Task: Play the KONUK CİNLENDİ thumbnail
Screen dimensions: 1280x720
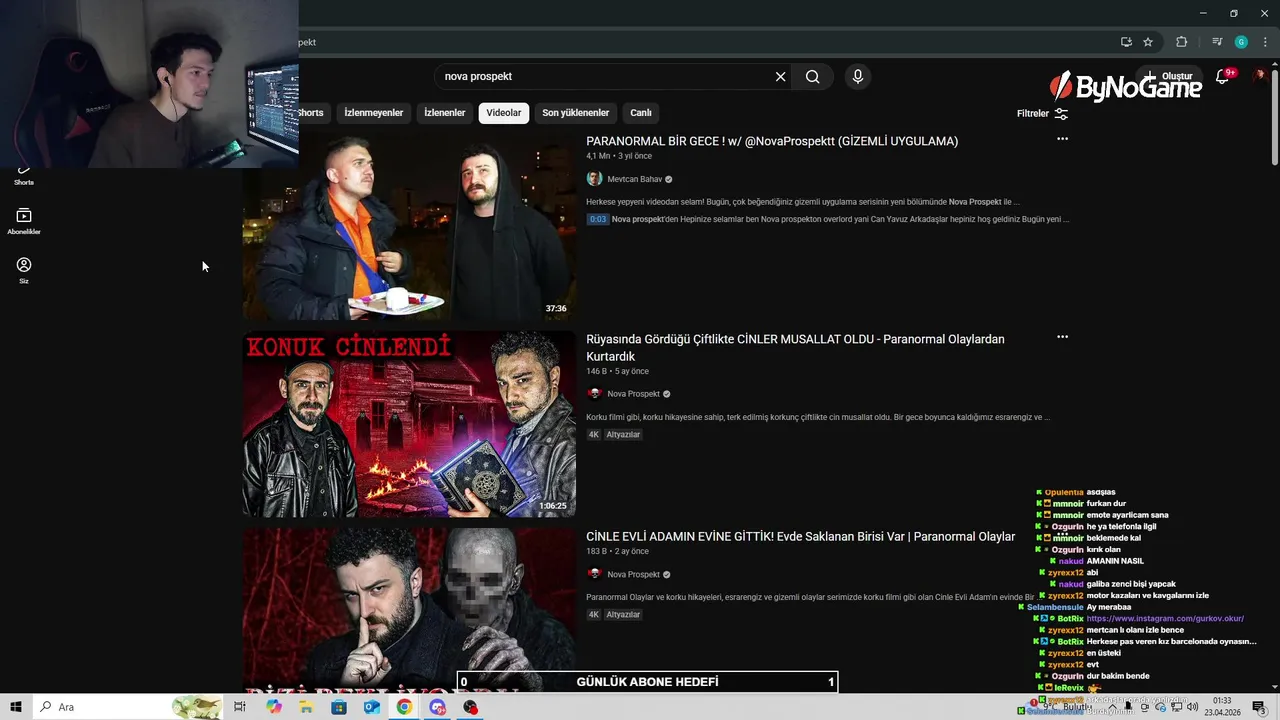Action: pyautogui.click(x=409, y=424)
